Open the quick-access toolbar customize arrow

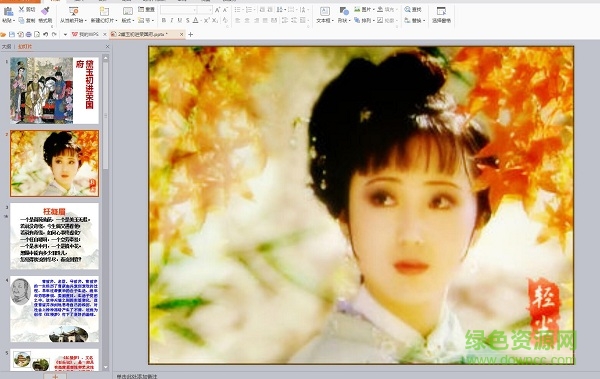[65, 34]
